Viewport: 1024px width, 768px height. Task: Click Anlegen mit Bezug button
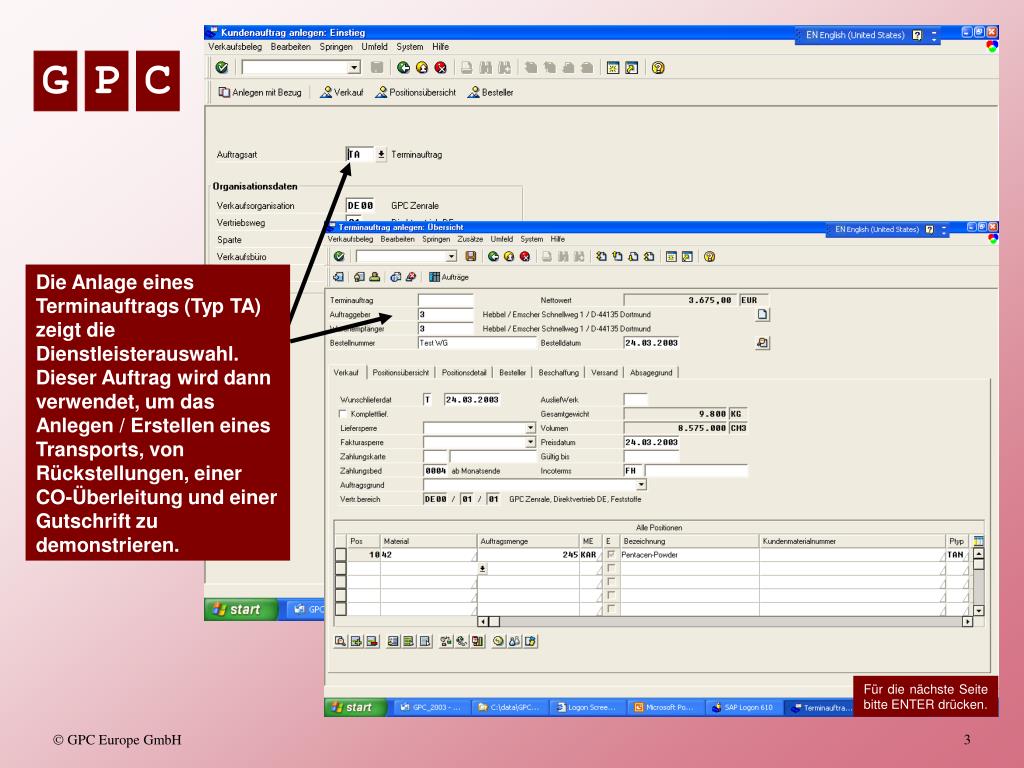tap(260, 93)
